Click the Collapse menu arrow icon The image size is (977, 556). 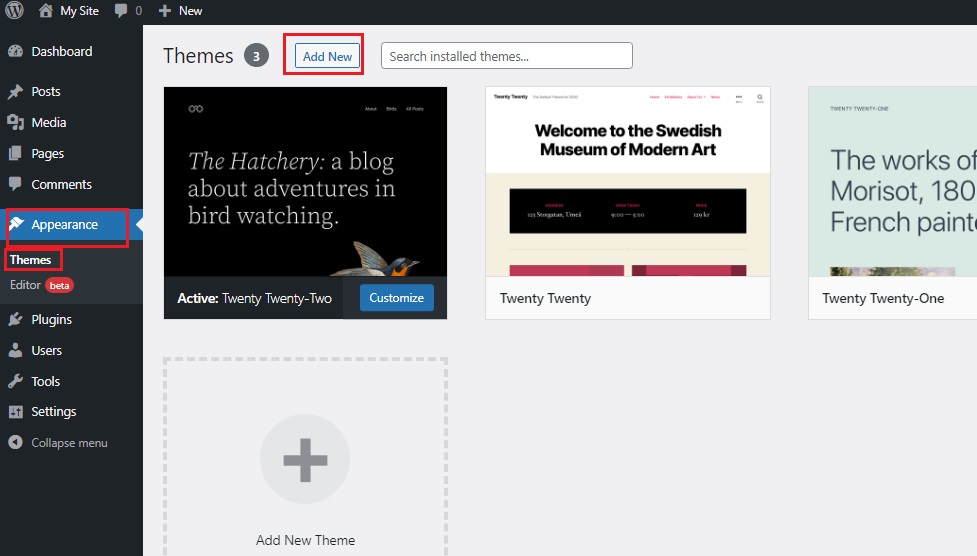pos(16,443)
